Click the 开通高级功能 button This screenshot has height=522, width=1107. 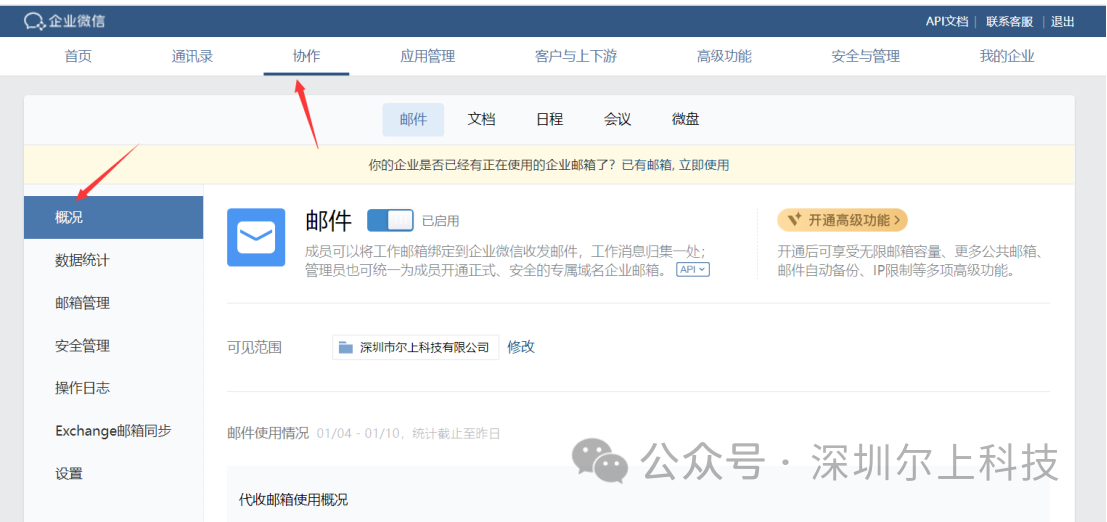[x=842, y=220]
